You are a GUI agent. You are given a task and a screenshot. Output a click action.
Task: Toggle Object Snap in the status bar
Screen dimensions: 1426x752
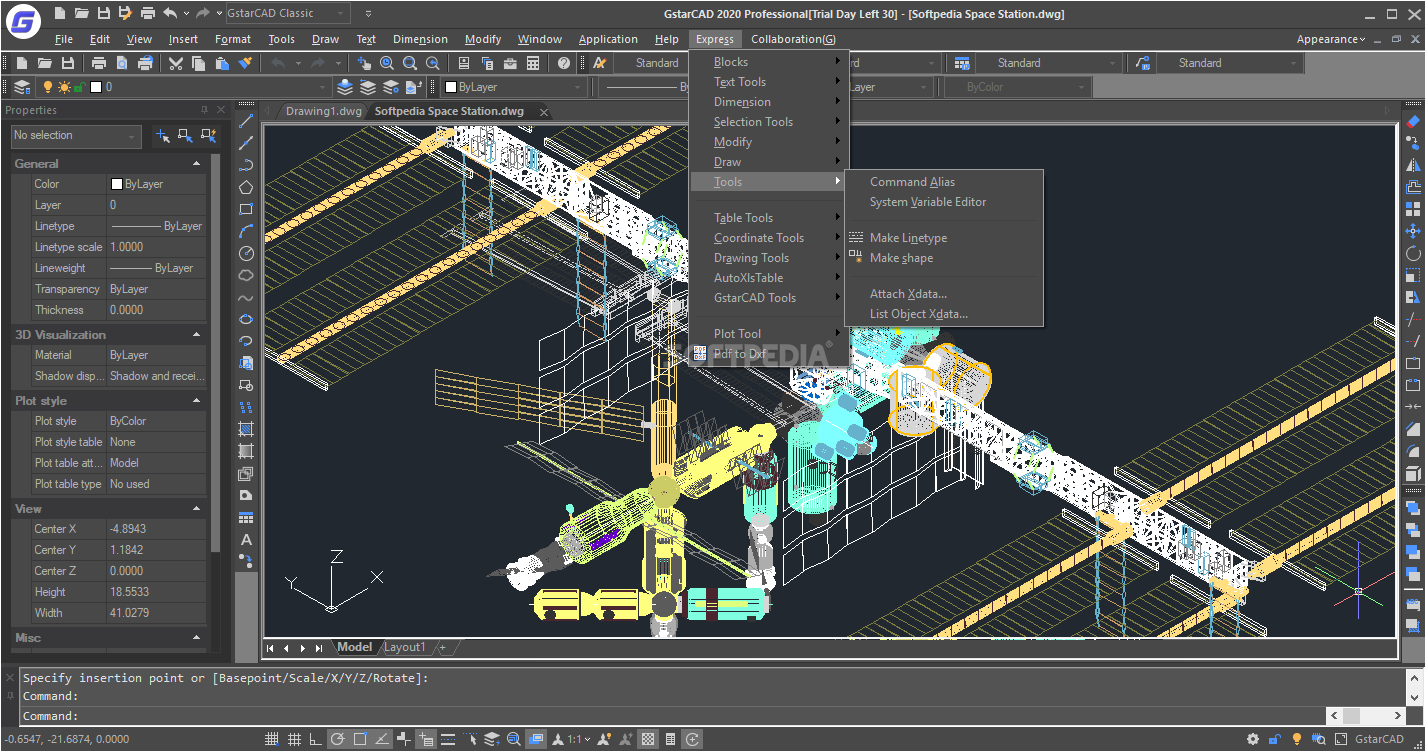click(359, 739)
